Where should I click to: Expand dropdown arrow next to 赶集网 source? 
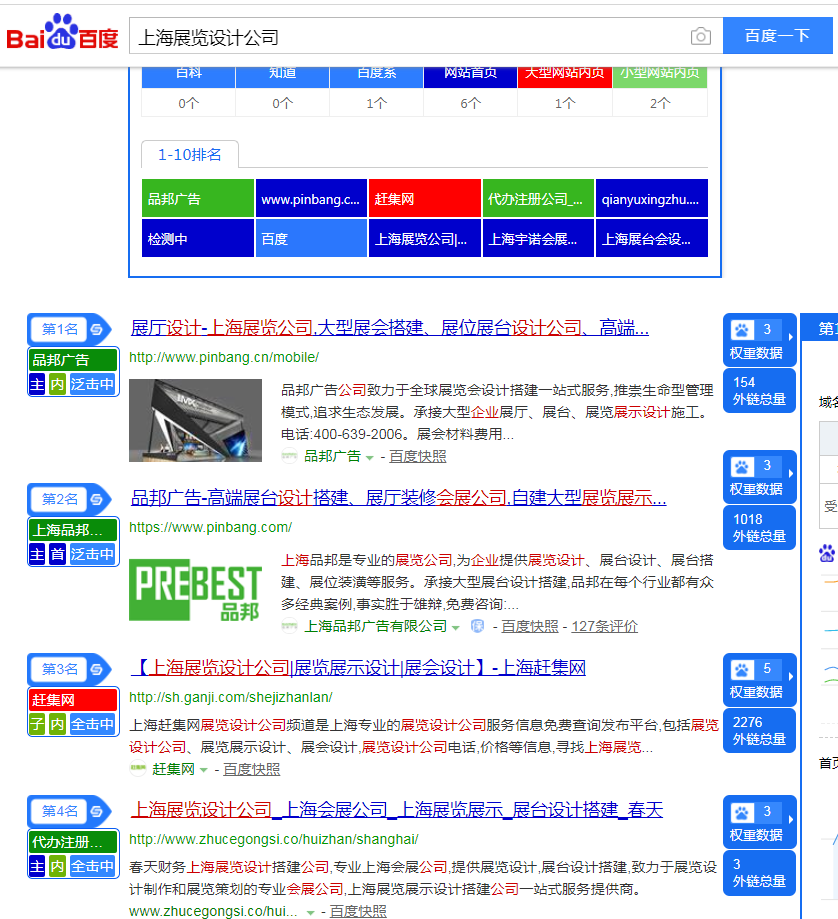[x=203, y=770]
